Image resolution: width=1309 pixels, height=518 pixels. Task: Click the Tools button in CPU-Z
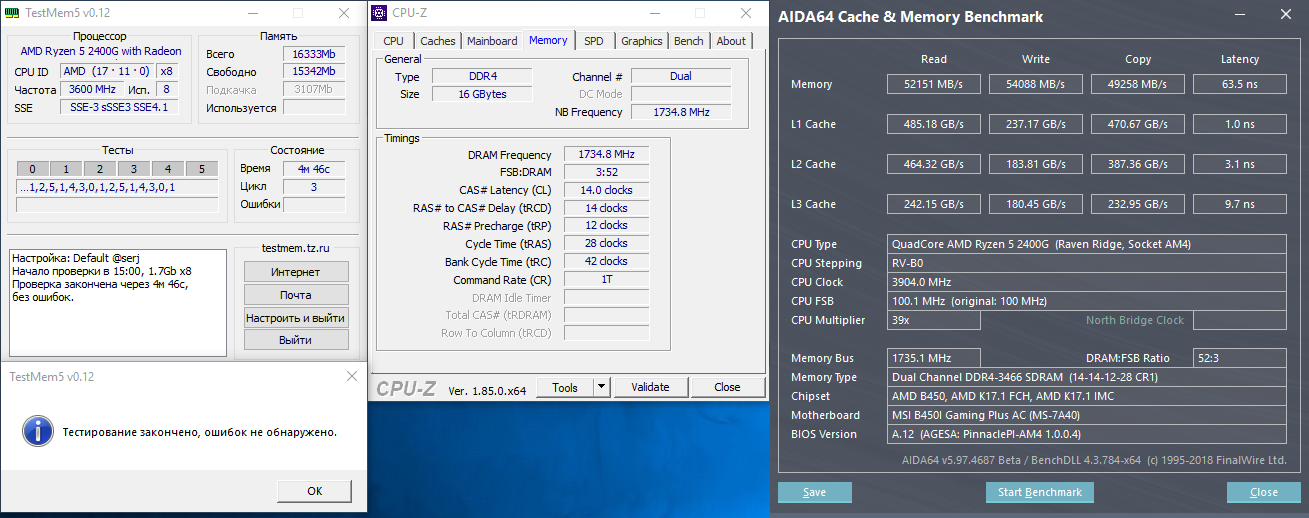[565, 387]
